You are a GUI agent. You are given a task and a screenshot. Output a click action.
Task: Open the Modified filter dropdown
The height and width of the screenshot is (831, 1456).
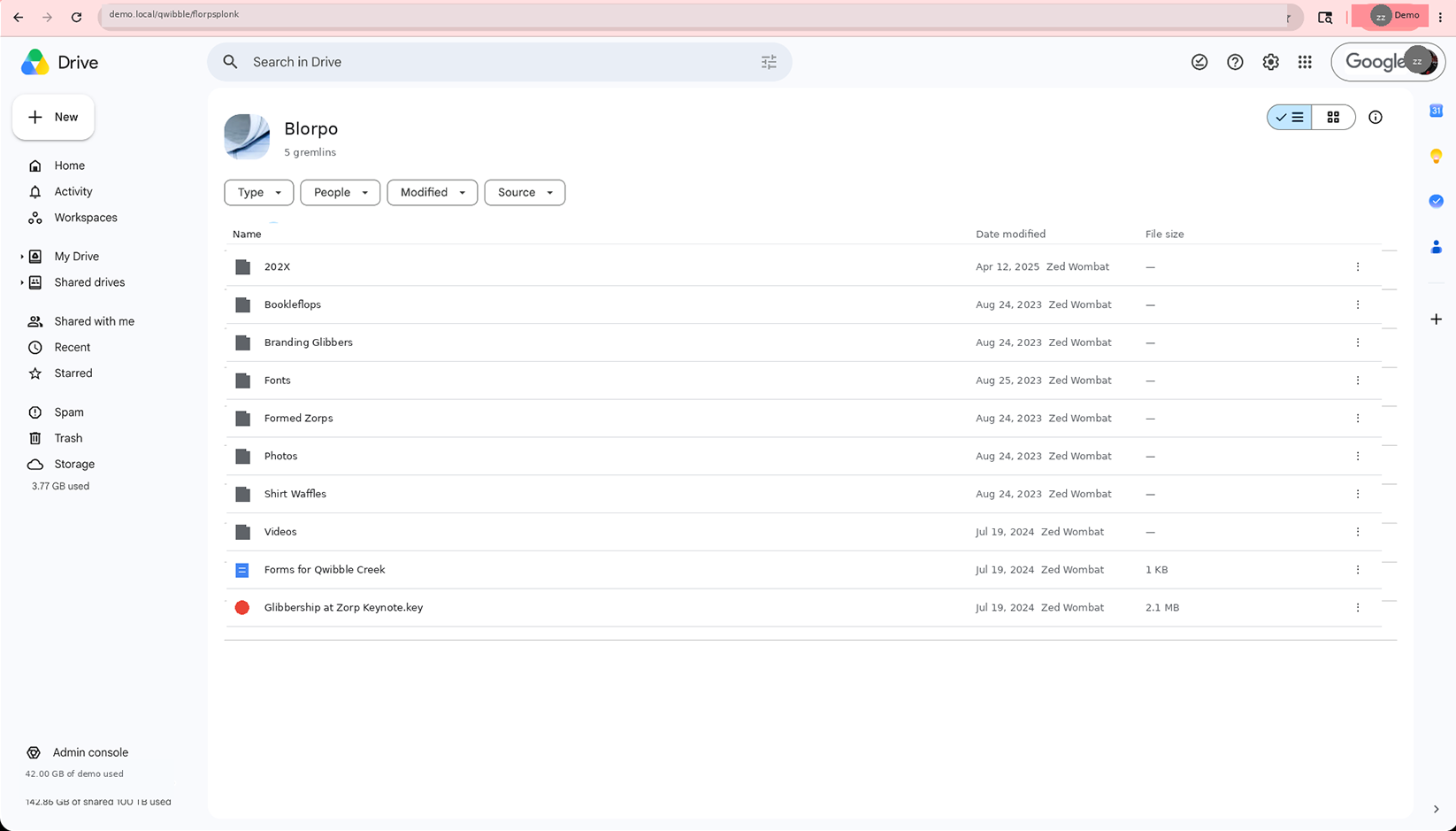pyautogui.click(x=433, y=192)
